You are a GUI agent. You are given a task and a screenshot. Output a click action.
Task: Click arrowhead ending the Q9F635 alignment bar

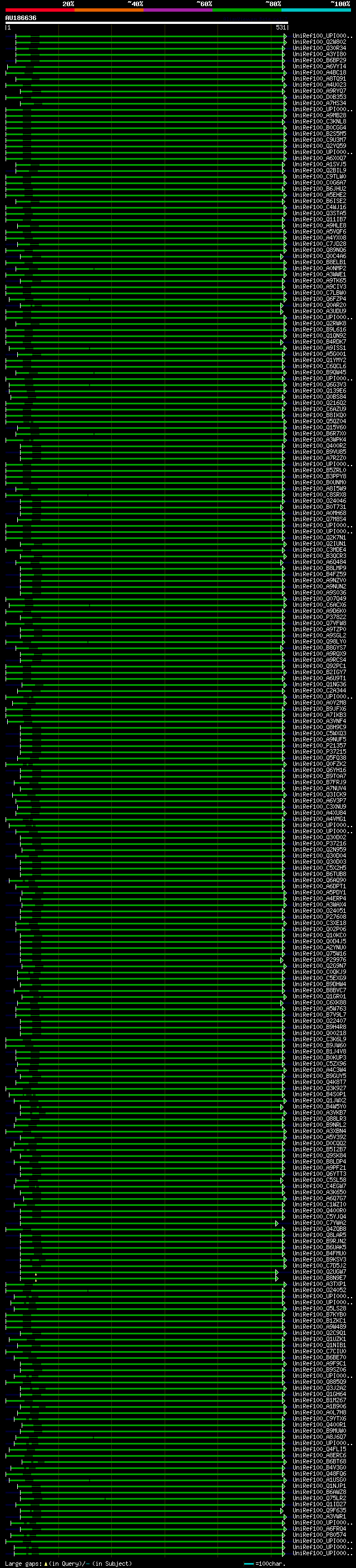pyautogui.click(x=282, y=1510)
